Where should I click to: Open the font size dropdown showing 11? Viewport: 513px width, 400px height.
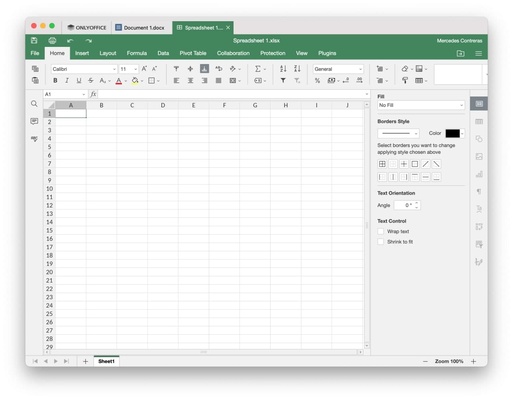tap(129, 69)
